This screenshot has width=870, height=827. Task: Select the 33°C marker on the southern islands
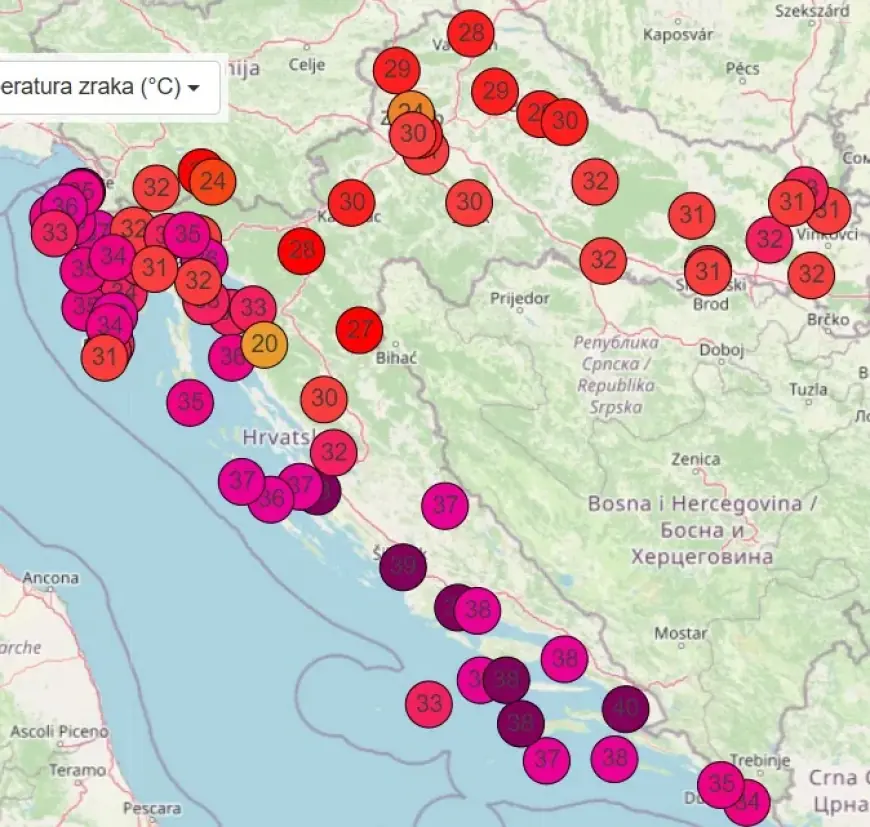coord(431,701)
